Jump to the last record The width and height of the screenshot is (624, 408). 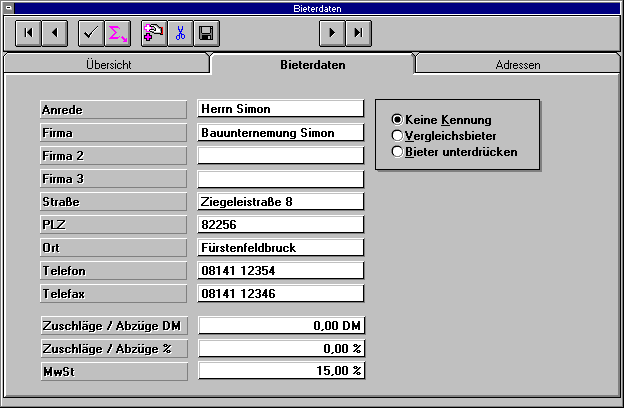(358, 33)
